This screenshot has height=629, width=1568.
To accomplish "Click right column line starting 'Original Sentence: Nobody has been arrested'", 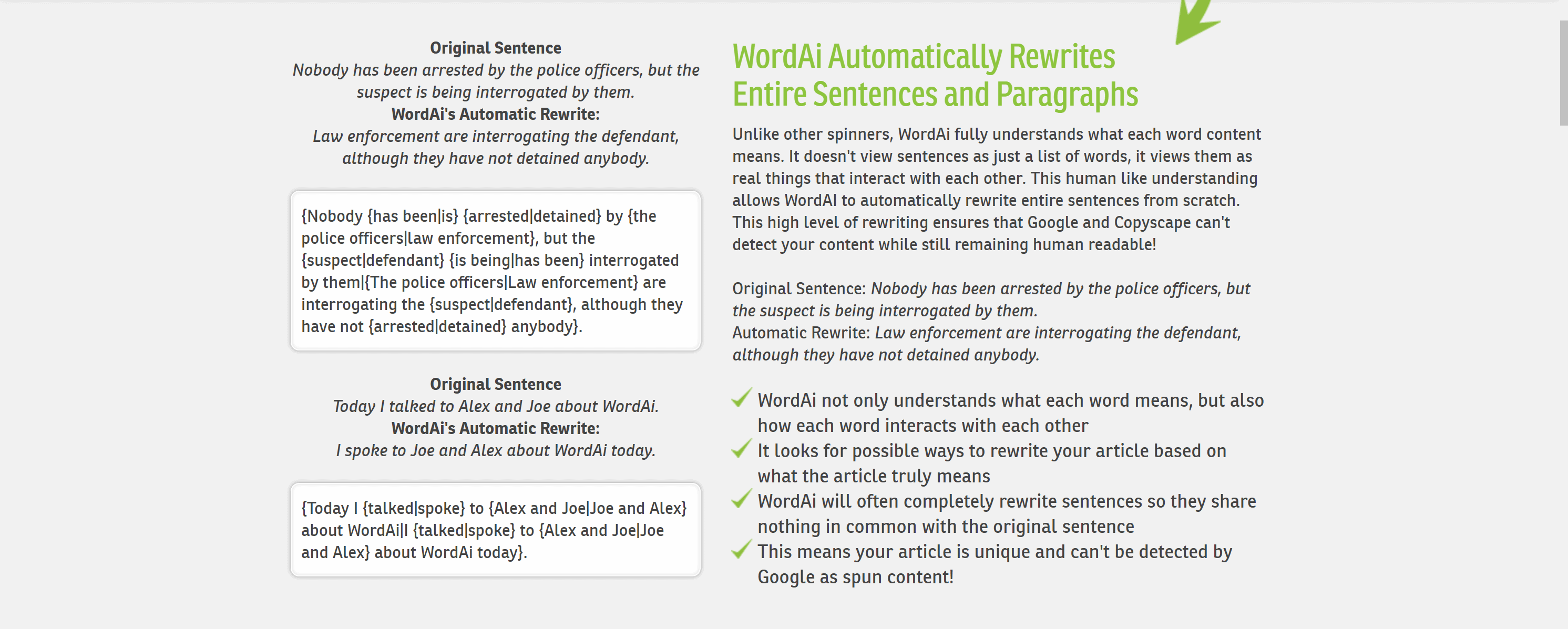I will pyautogui.click(x=991, y=300).
